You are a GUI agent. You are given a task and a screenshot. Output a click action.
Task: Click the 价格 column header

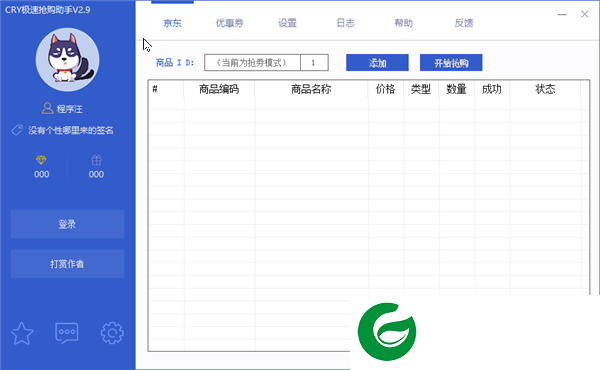point(385,89)
